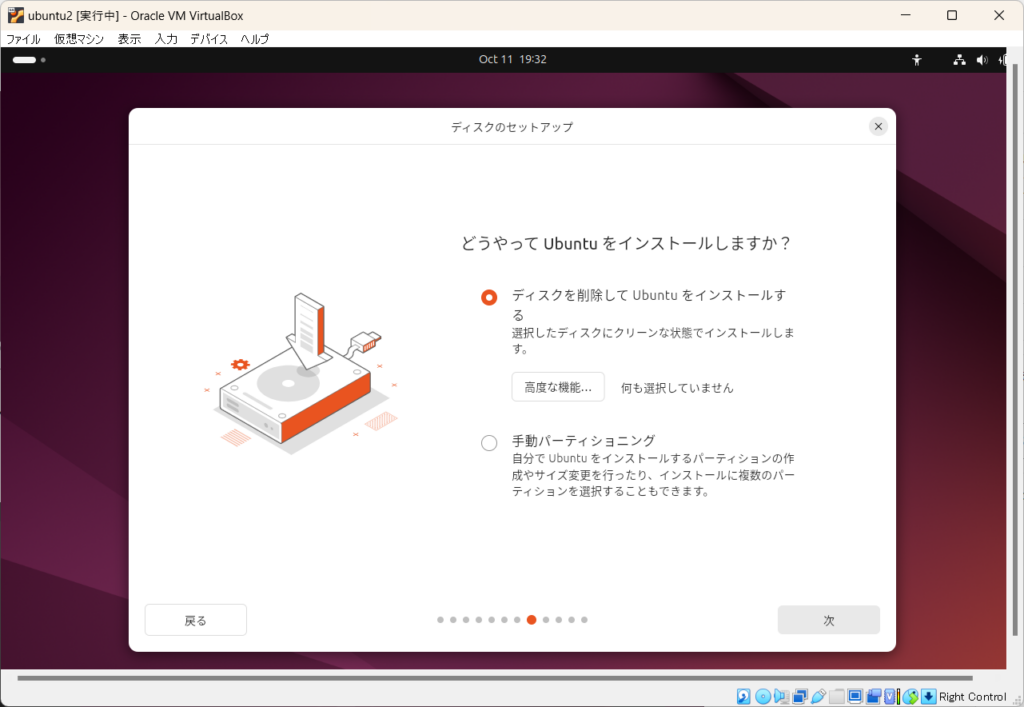Screen dimensions: 1024x707
Task: Select the manual partitioning radio option
Action: [x=489, y=443]
